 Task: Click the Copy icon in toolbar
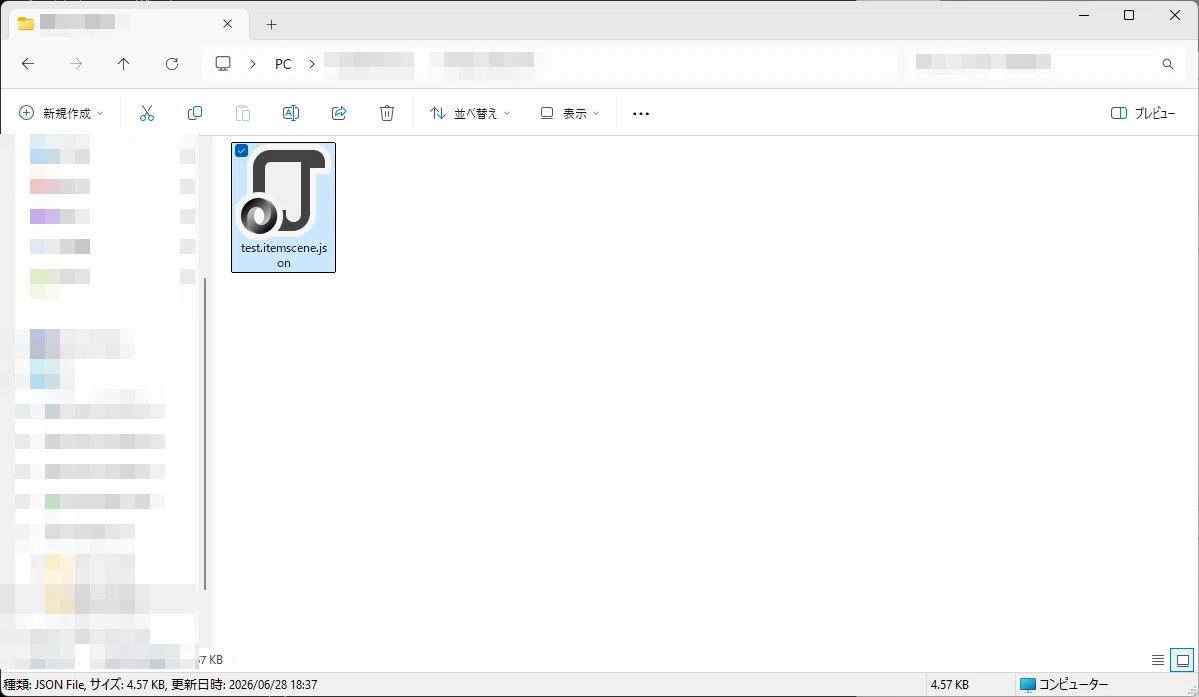195,113
